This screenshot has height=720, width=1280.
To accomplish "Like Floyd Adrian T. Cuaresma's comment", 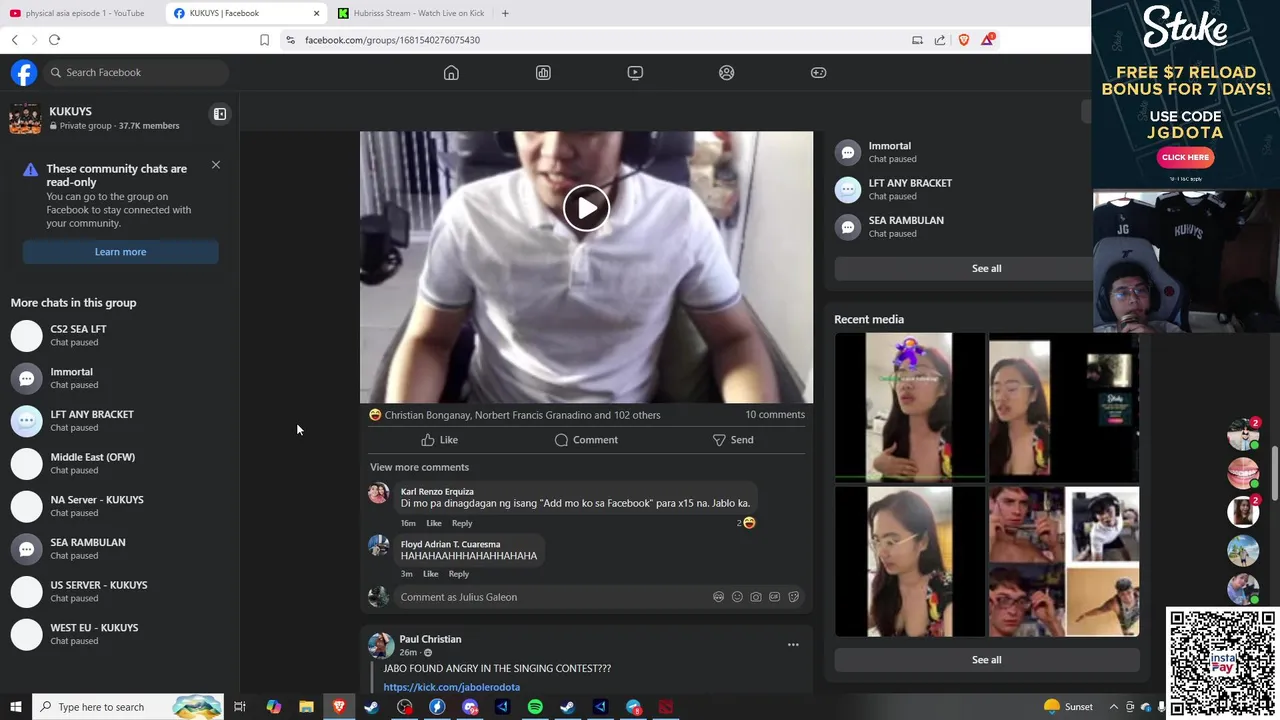I will click(x=430, y=574).
